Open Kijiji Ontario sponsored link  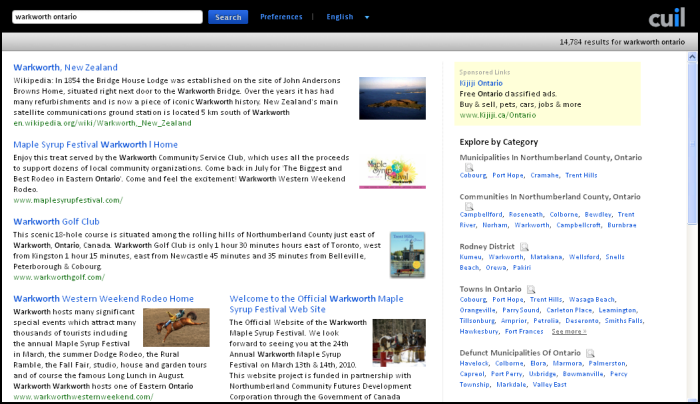(x=481, y=83)
